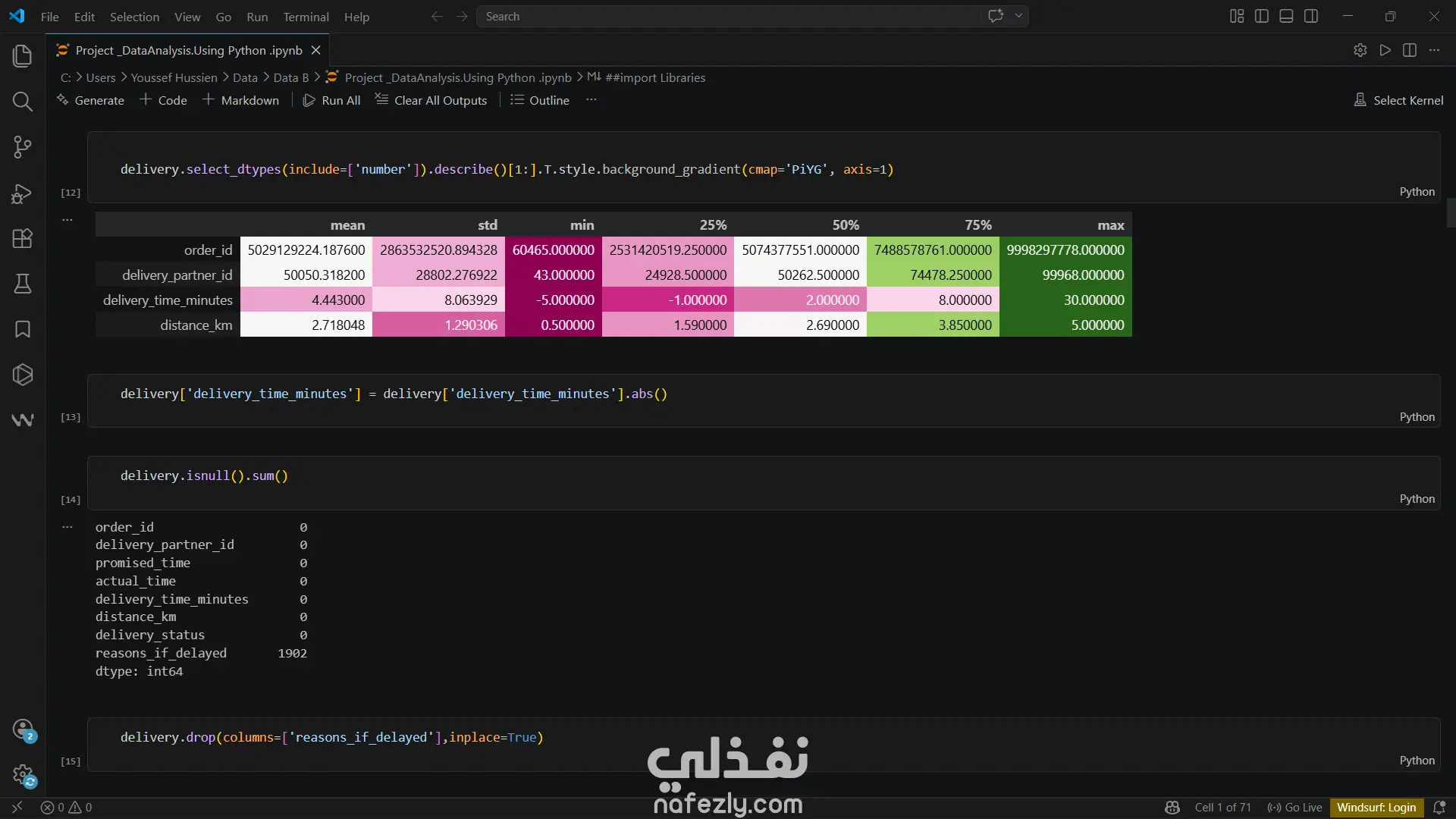Go forward with navigation arrow
Viewport: 1456px width, 819px height.
462,16
